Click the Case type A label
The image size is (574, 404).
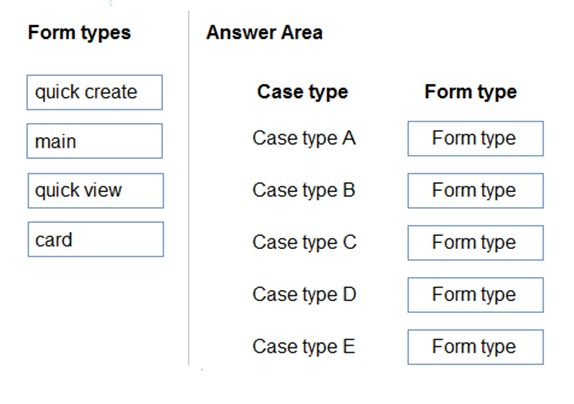pos(304,139)
